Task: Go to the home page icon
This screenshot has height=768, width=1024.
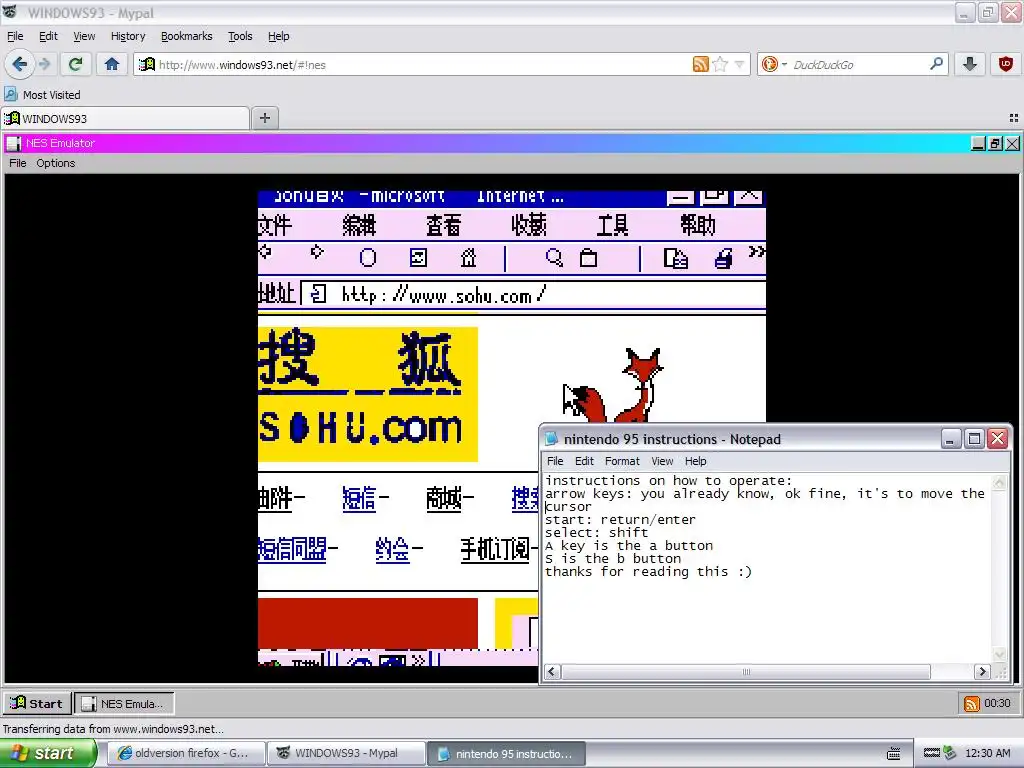Action: pyautogui.click(x=112, y=64)
